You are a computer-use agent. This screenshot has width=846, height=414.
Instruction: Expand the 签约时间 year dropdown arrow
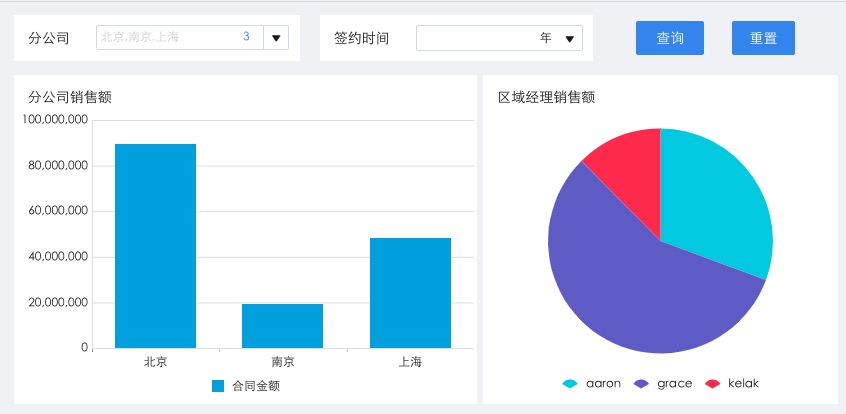(x=570, y=38)
